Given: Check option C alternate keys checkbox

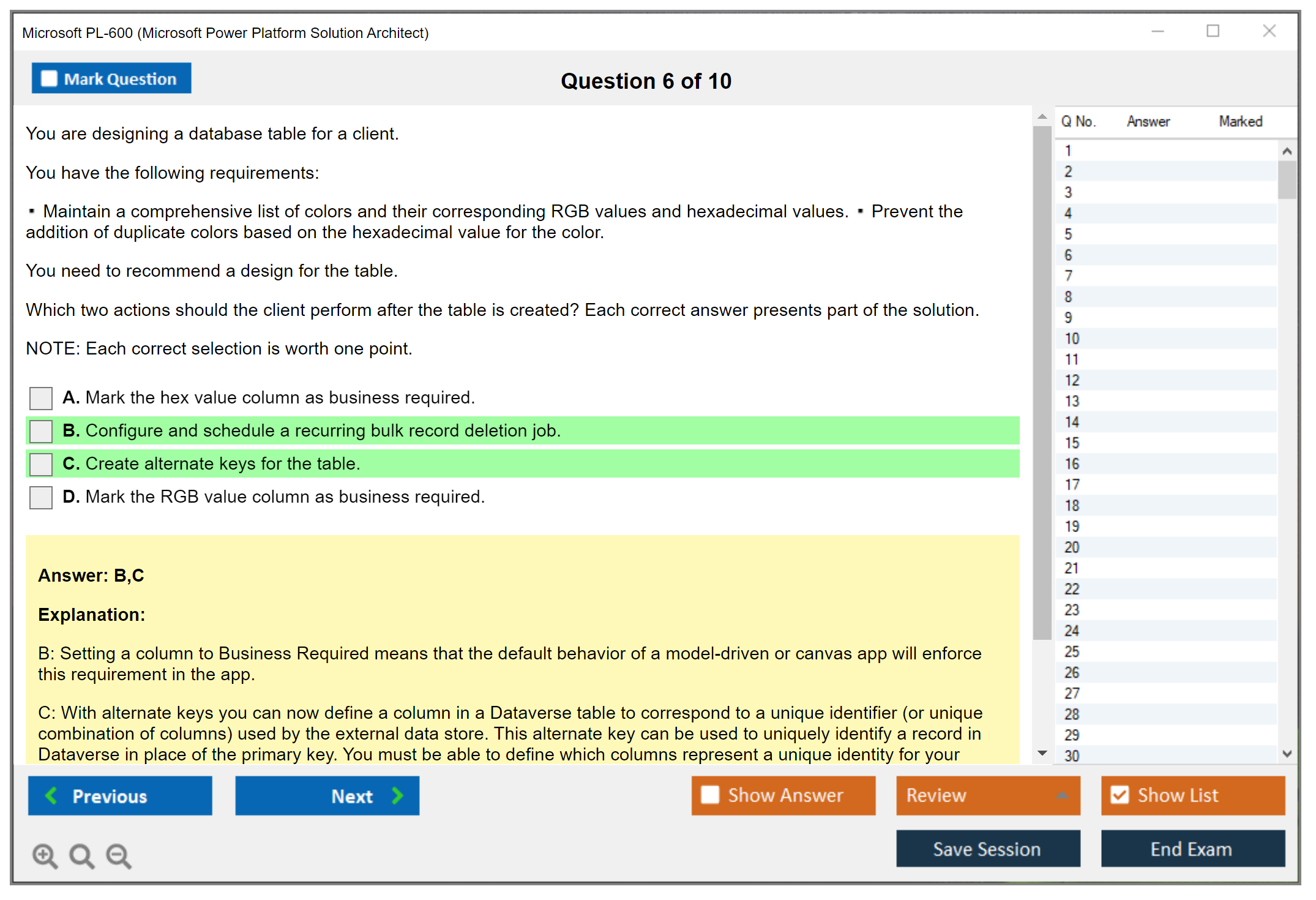Looking at the screenshot, I should (41, 464).
